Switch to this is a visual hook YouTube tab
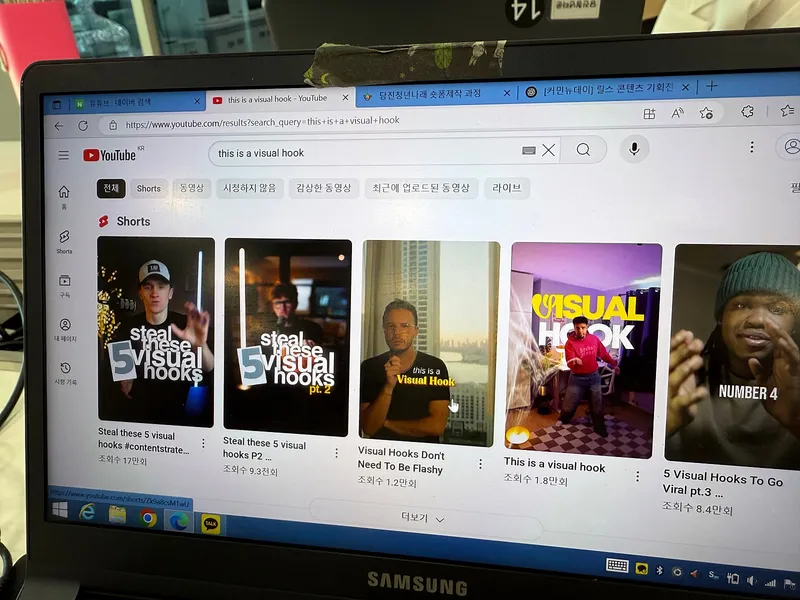The width and height of the screenshot is (800, 600). click(277, 99)
